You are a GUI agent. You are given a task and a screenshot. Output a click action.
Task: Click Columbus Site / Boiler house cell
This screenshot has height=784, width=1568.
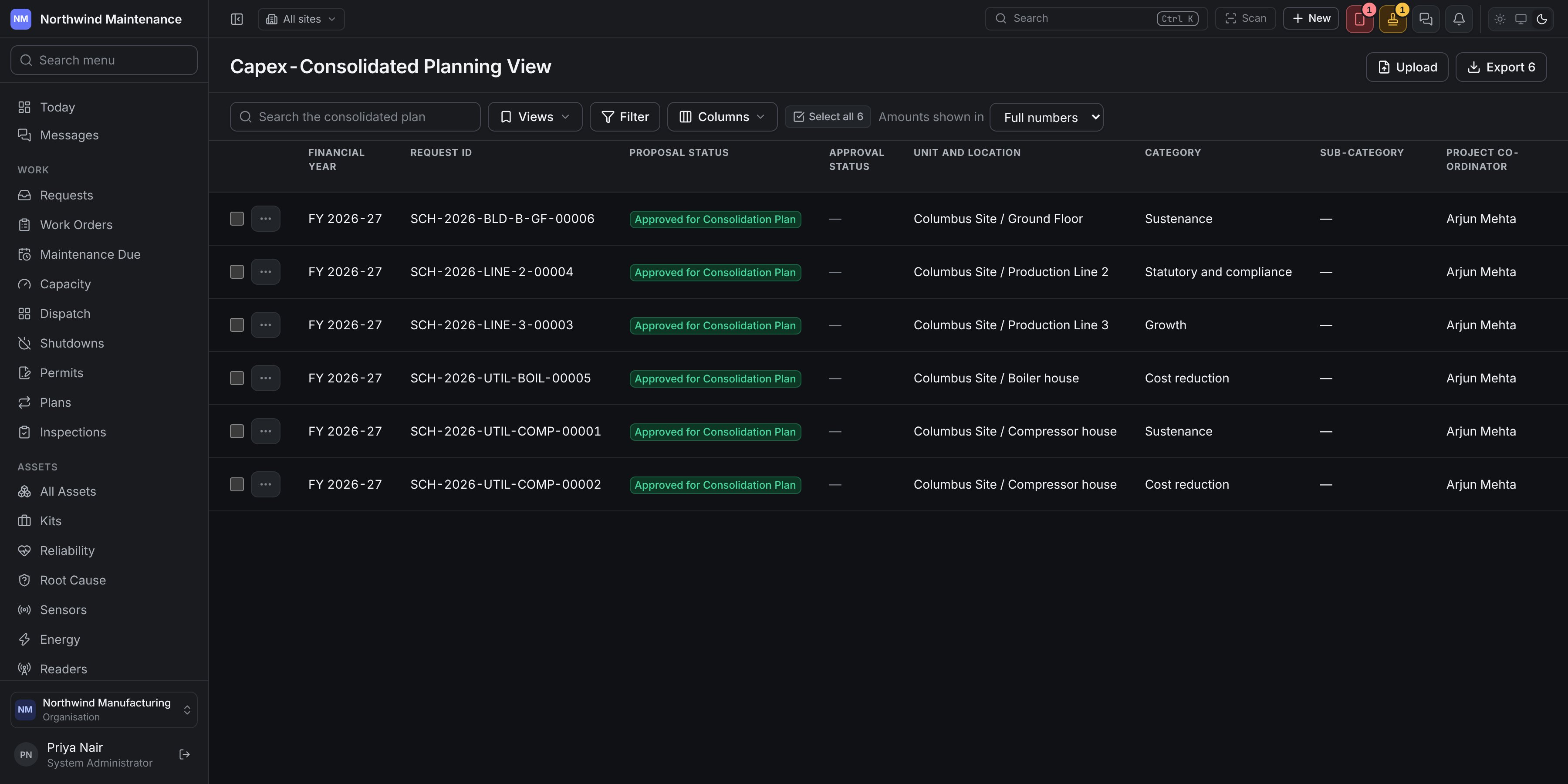(996, 378)
